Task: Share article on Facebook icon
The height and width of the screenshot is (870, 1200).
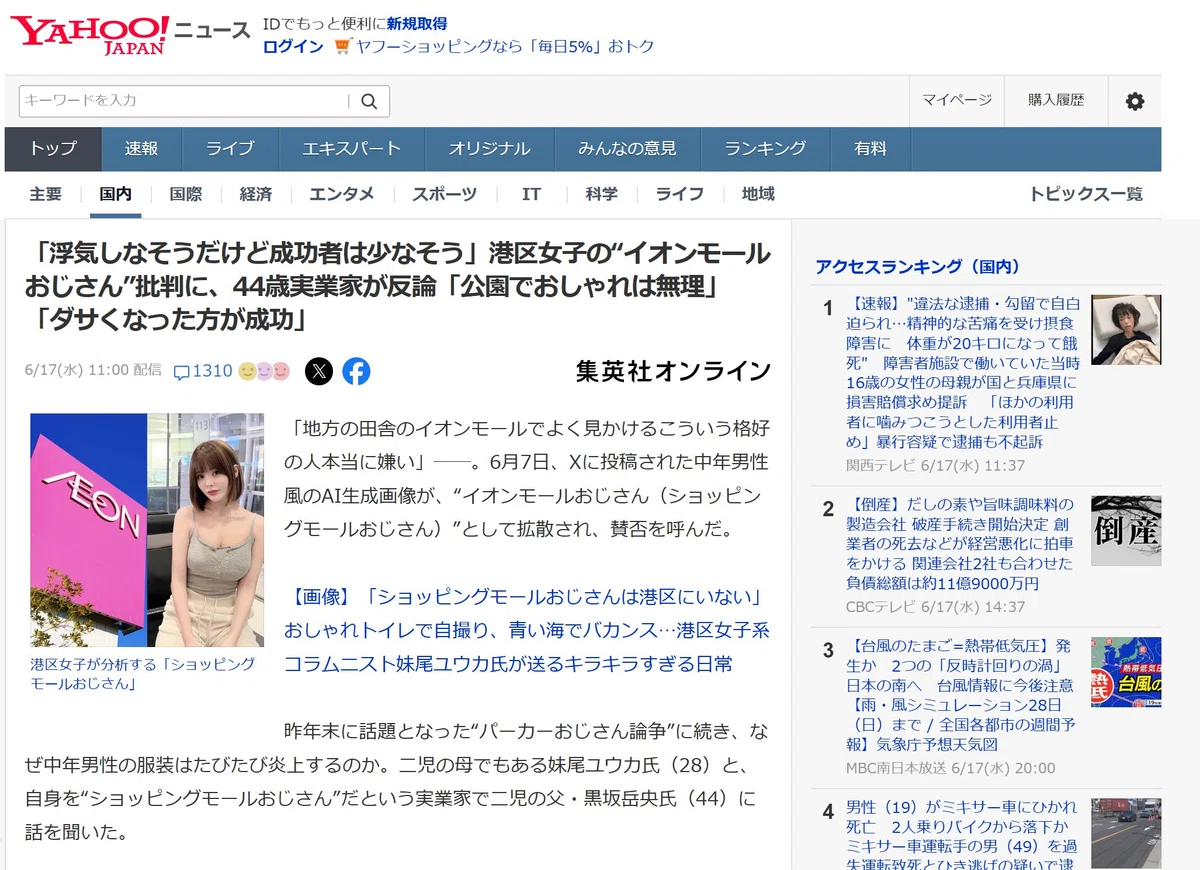Action: pos(356,372)
